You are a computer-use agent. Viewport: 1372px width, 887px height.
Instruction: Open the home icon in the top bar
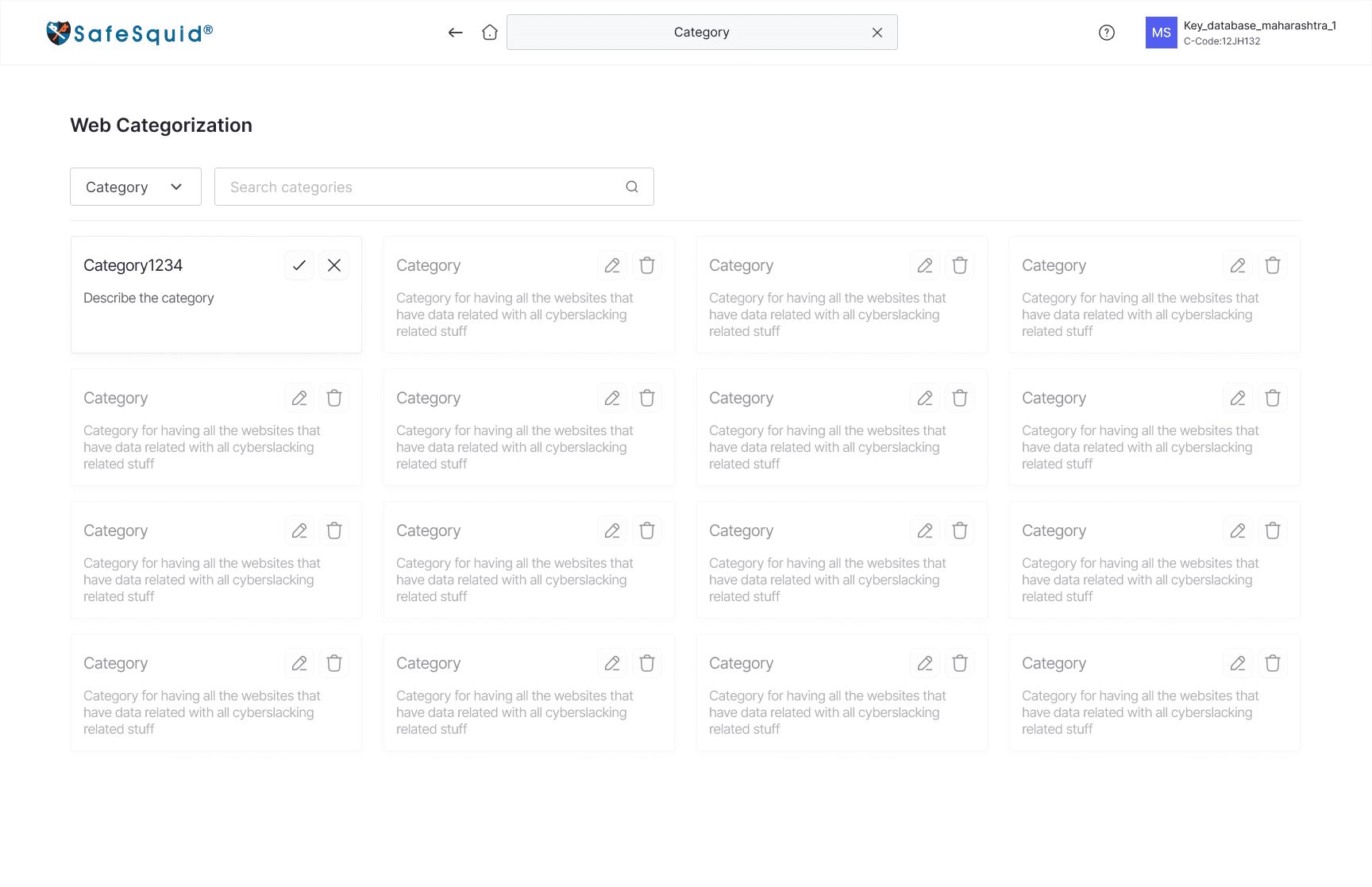point(490,33)
